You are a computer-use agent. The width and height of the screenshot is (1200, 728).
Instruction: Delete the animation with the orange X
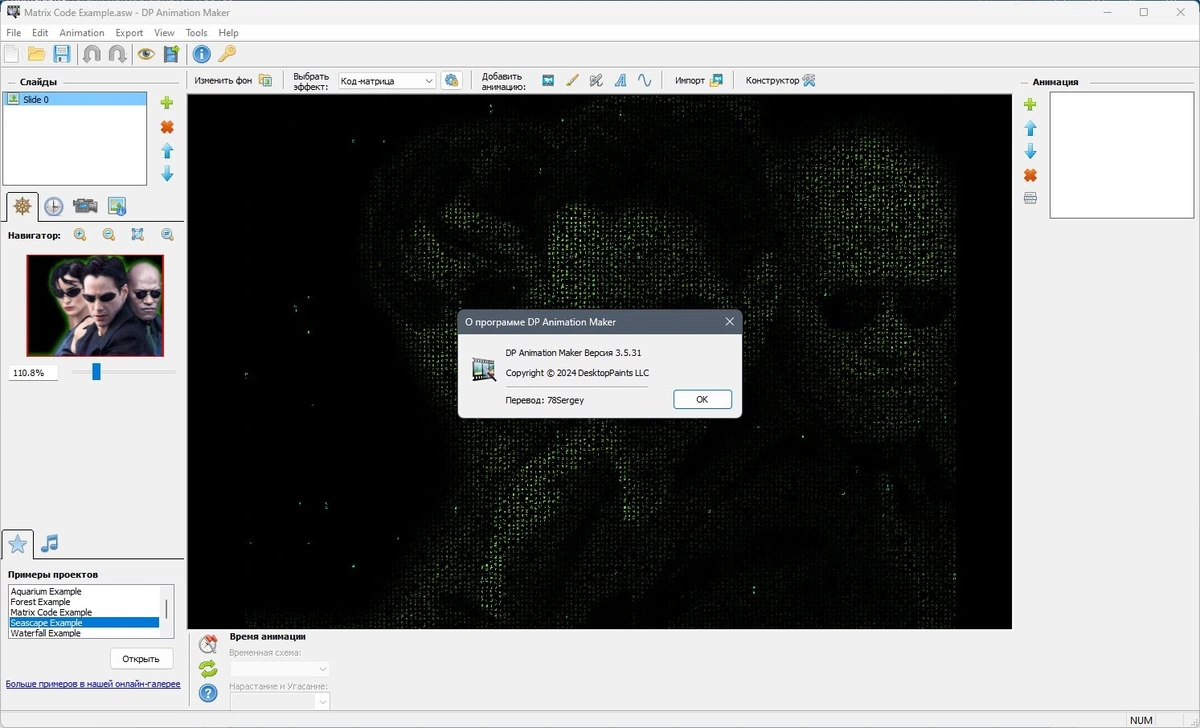coord(1030,175)
